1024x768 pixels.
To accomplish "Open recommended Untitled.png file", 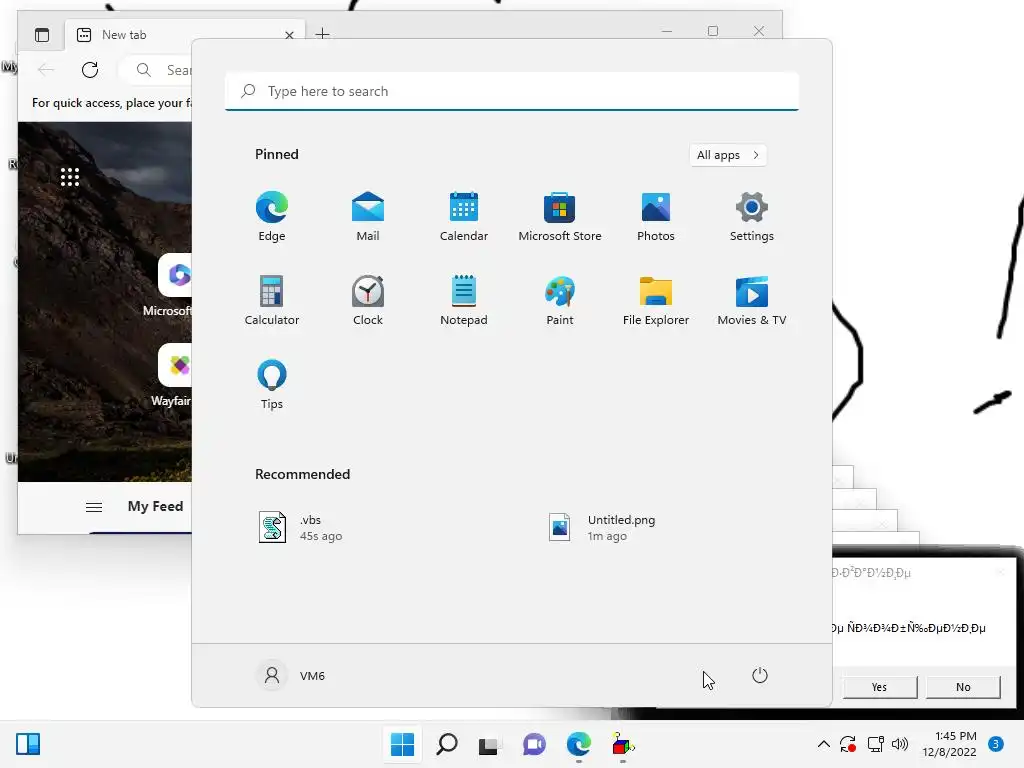I will point(602,528).
